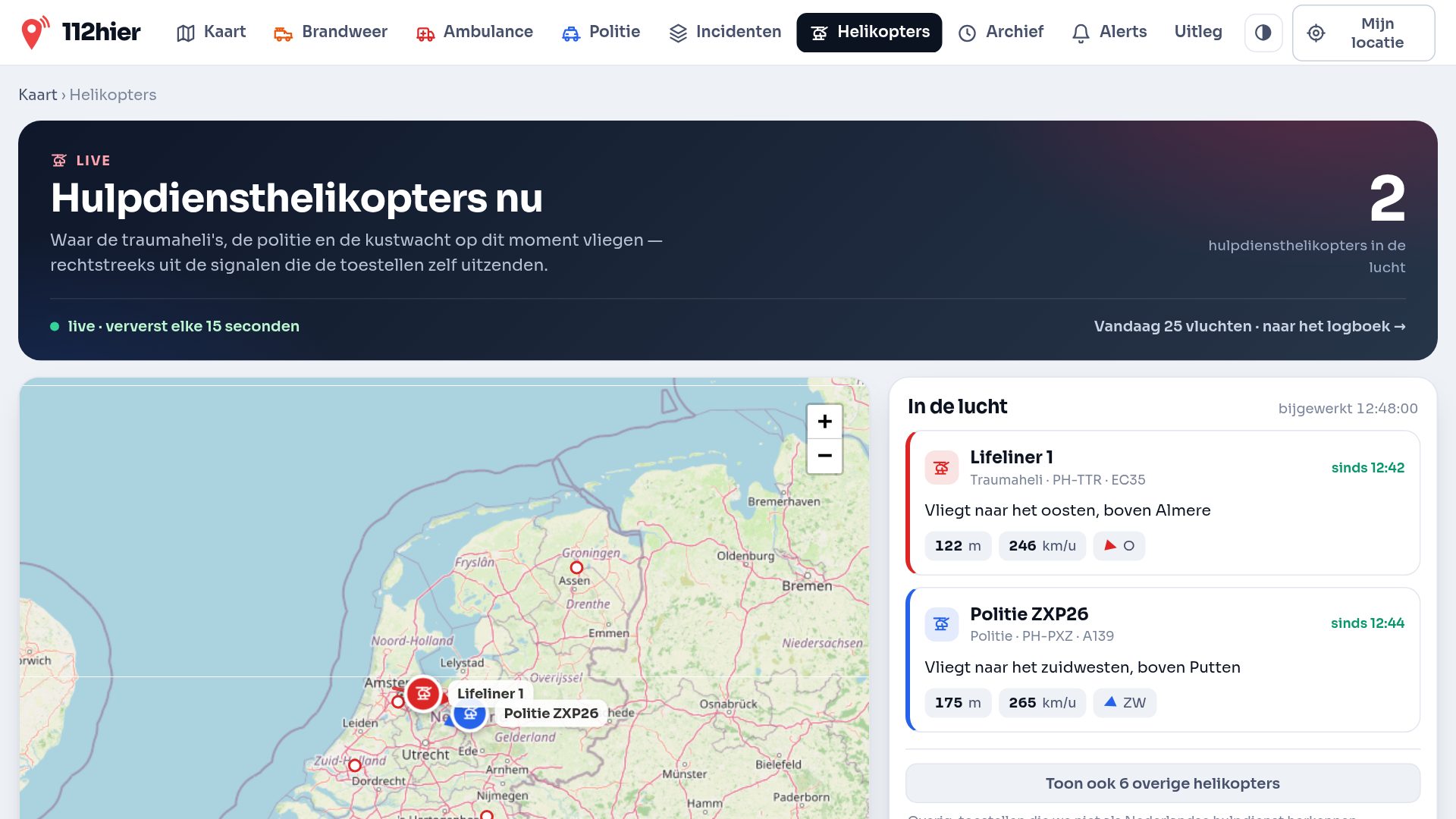This screenshot has width=1456, height=819.
Task: Open the Politie tab
Action: click(x=601, y=32)
